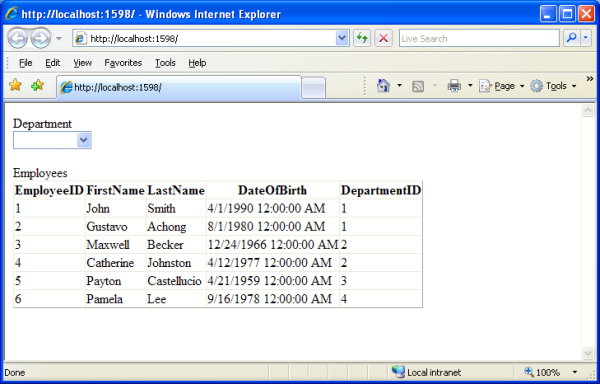Click the FirstName column header
Viewport: 600px width, 384px height.
point(116,190)
